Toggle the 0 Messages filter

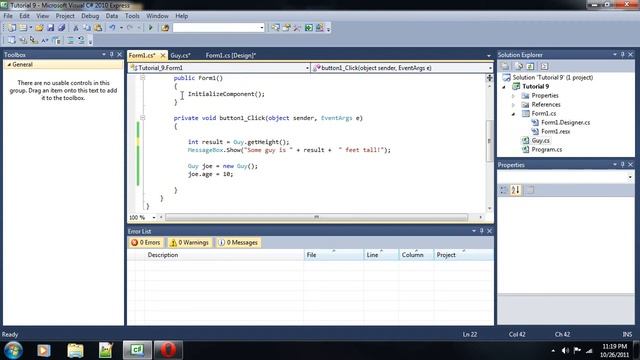238,242
